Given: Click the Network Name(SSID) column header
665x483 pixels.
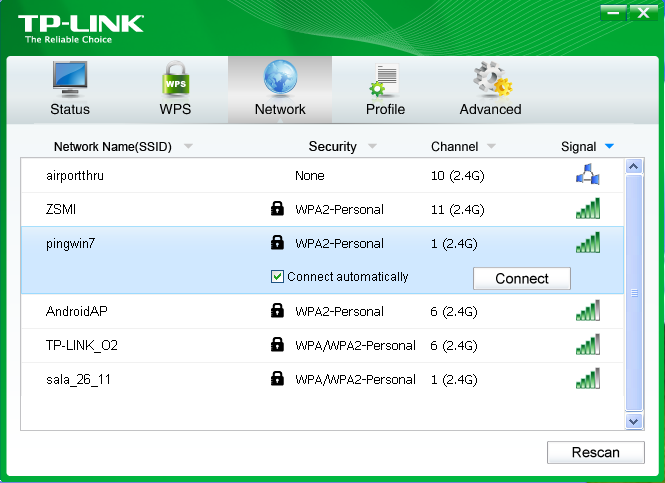Looking at the screenshot, I should coord(112,147).
